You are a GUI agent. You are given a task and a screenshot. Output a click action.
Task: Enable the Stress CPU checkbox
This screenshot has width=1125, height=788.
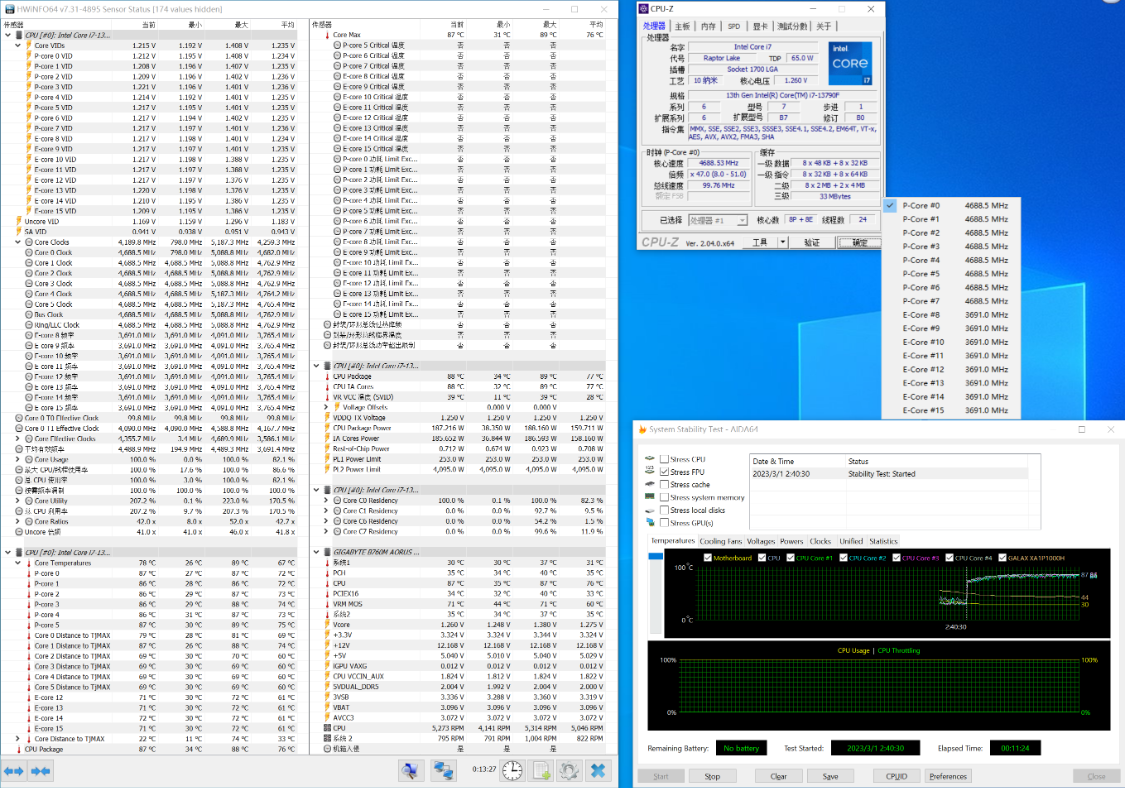point(664,459)
